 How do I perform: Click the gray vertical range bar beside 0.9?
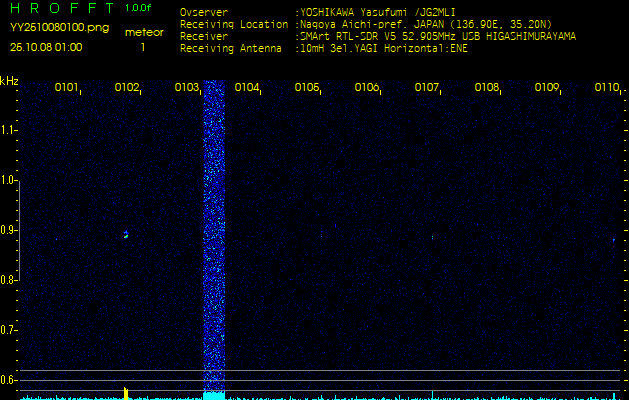19,230
